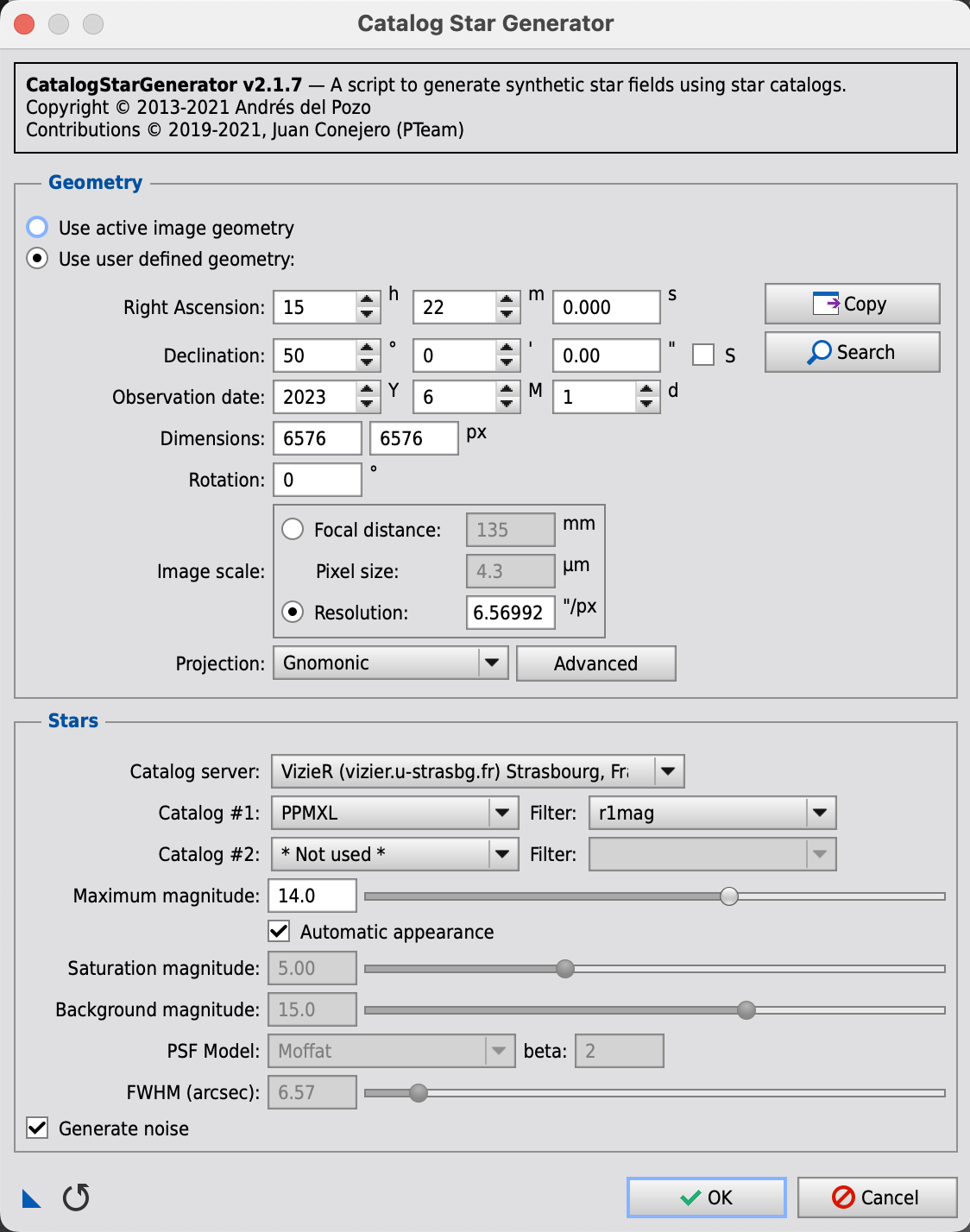The width and height of the screenshot is (970, 1232).
Task: Click the Advanced projection button
Action: (x=596, y=663)
